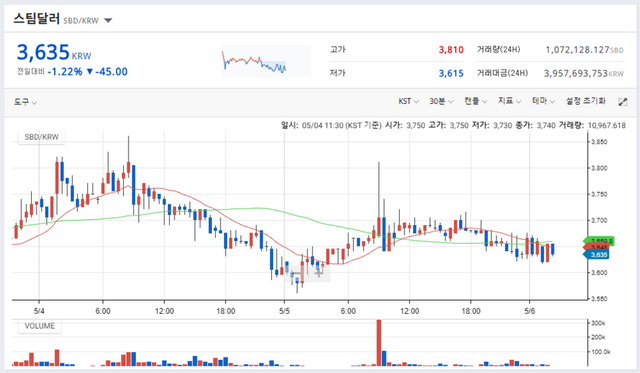The image size is (640, 373).
Task: Expand chart to fullscreen icon
Action: click(x=622, y=102)
